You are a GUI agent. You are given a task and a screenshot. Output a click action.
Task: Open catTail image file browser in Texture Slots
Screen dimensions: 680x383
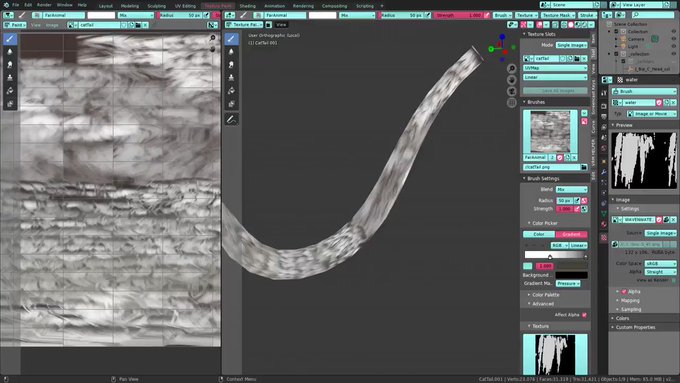[577, 59]
